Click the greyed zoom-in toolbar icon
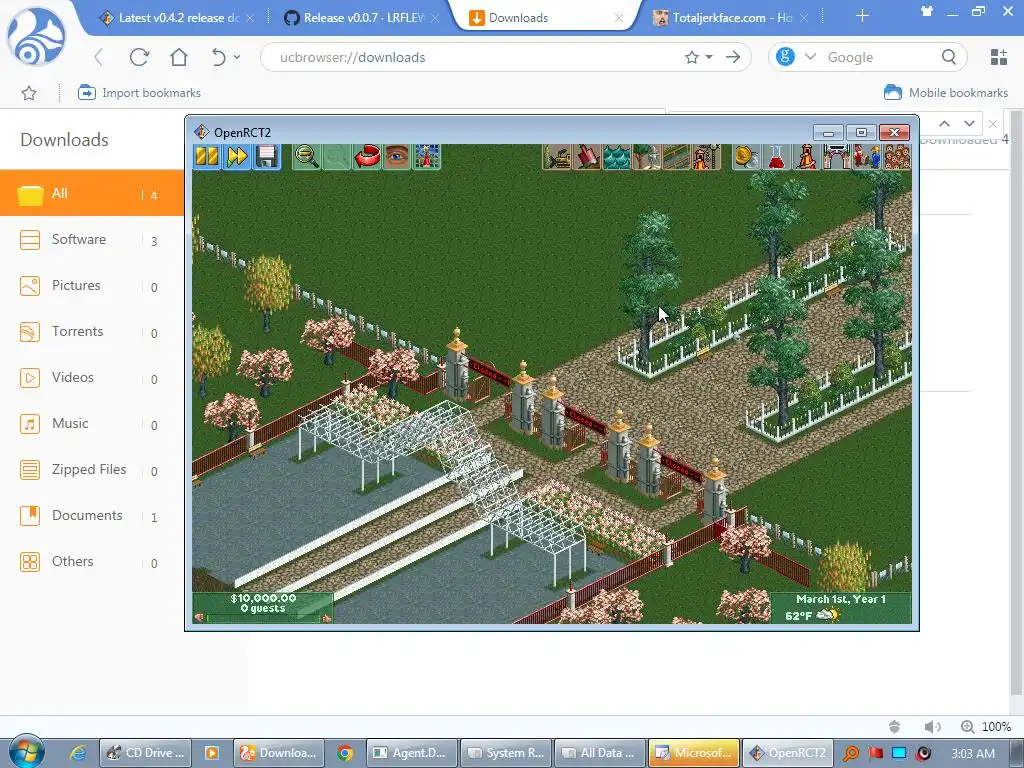This screenshot has height=768, width=1024. point(337,157)
